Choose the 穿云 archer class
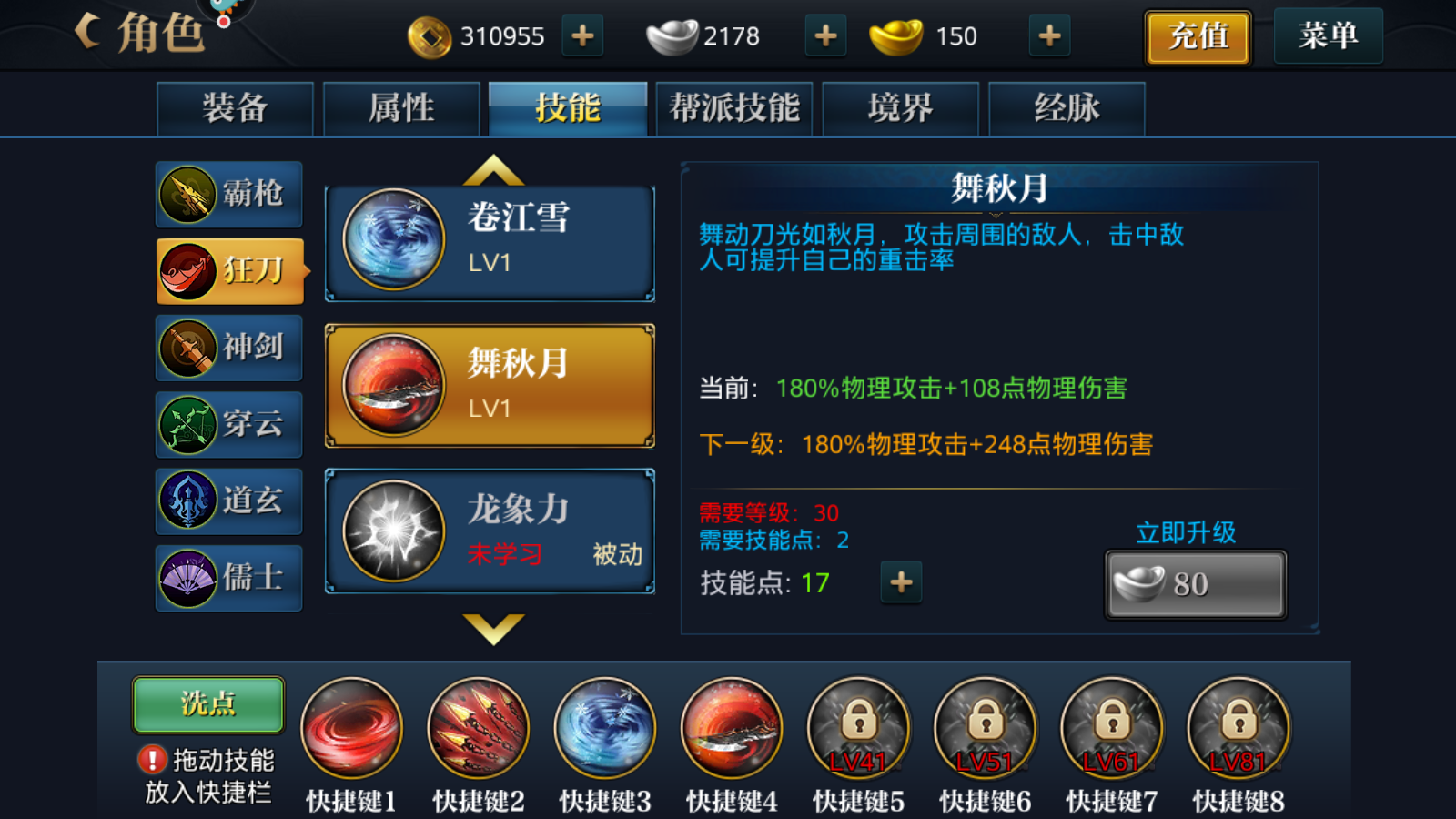Image resolution: width=1456 pixels, height=819 pixels. (x=228, y=424)
